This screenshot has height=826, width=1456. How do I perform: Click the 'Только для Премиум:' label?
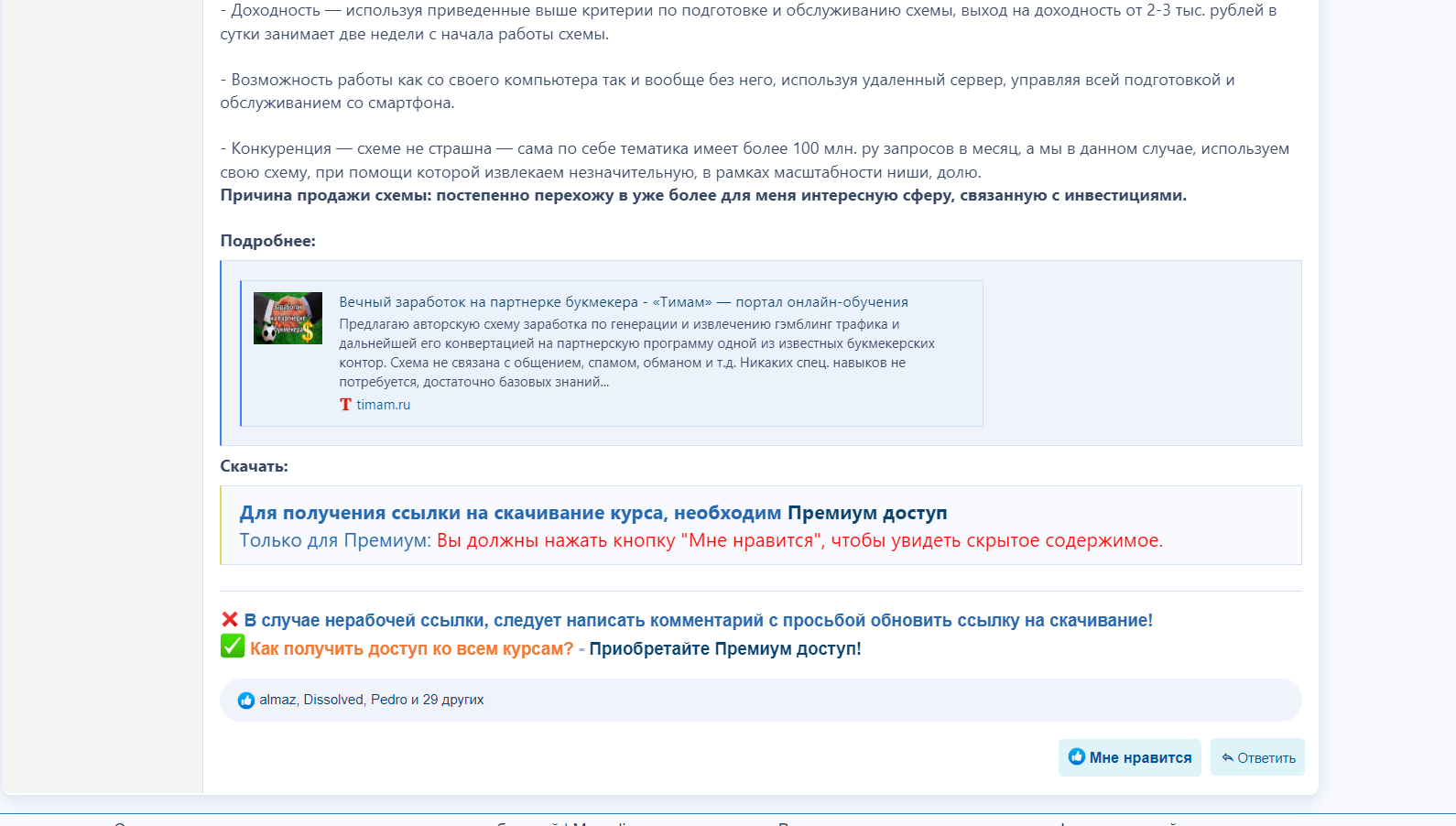point(335,540)
